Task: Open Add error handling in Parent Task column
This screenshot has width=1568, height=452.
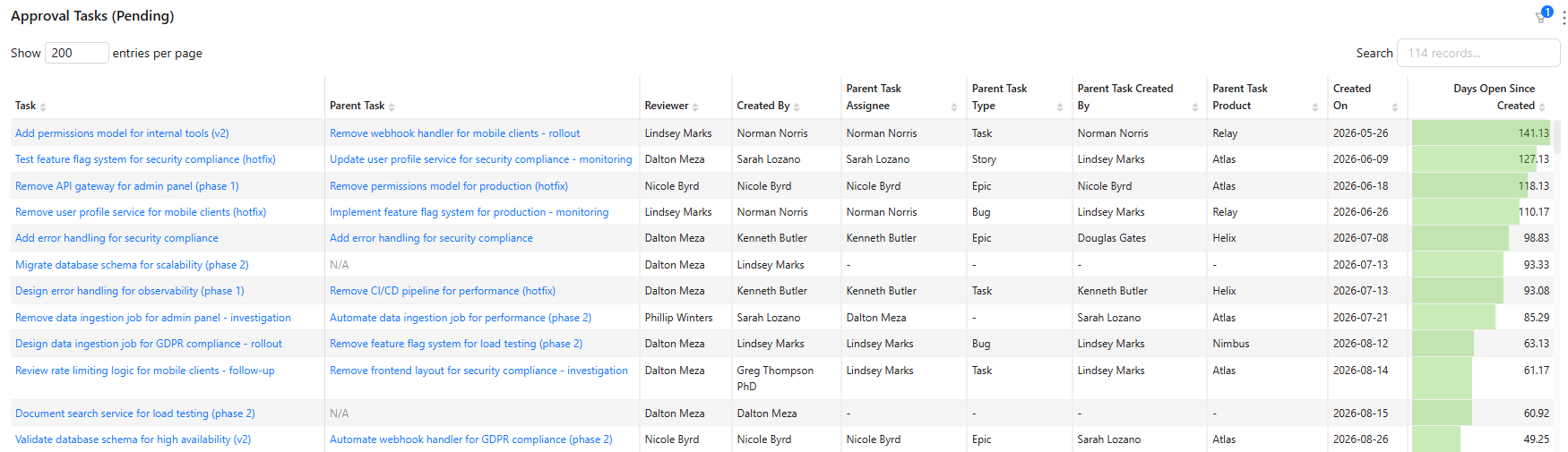Action: pyautogui.click(x=431, y=238)
